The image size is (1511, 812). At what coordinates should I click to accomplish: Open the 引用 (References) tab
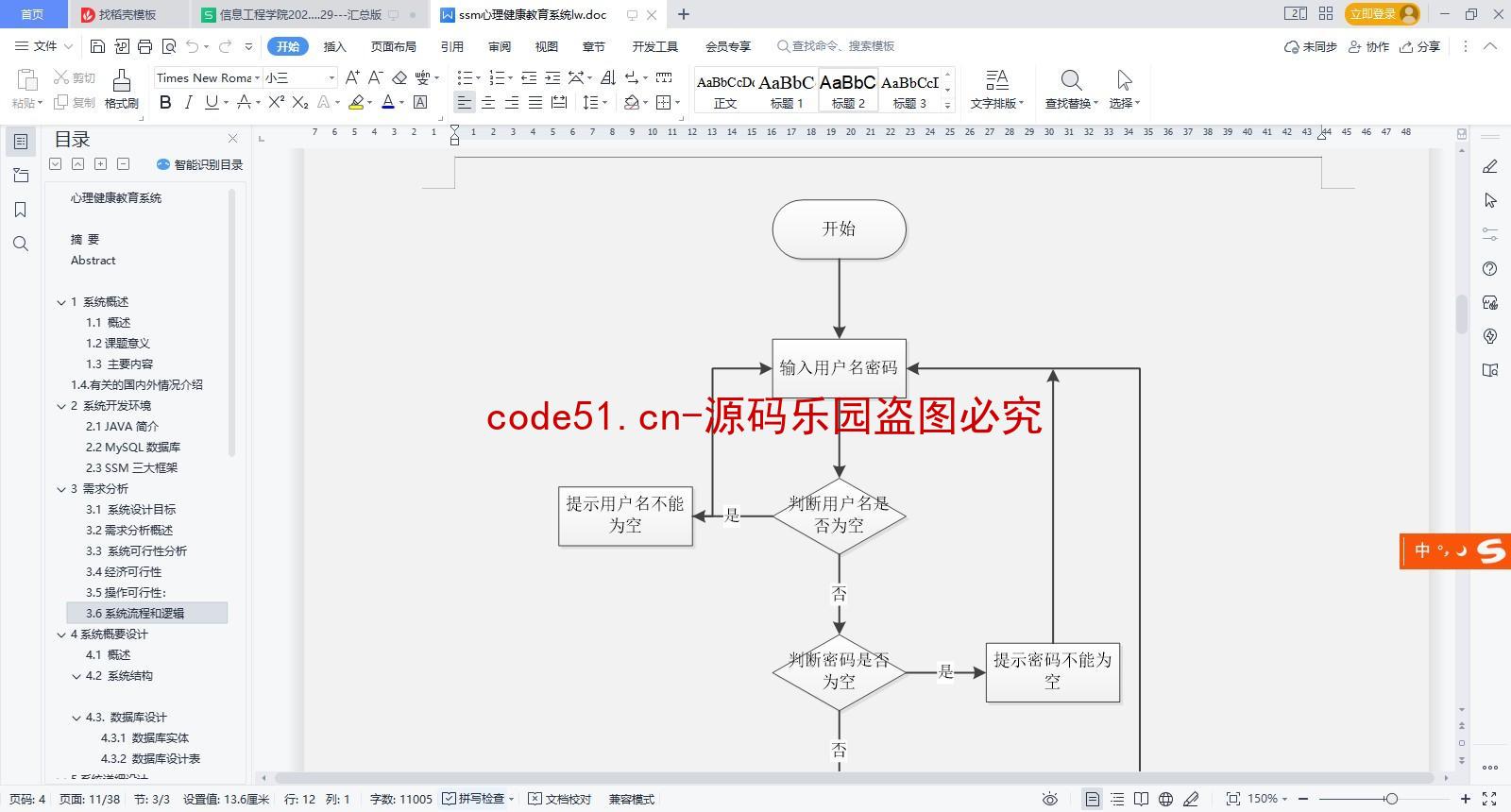point(451,46)
